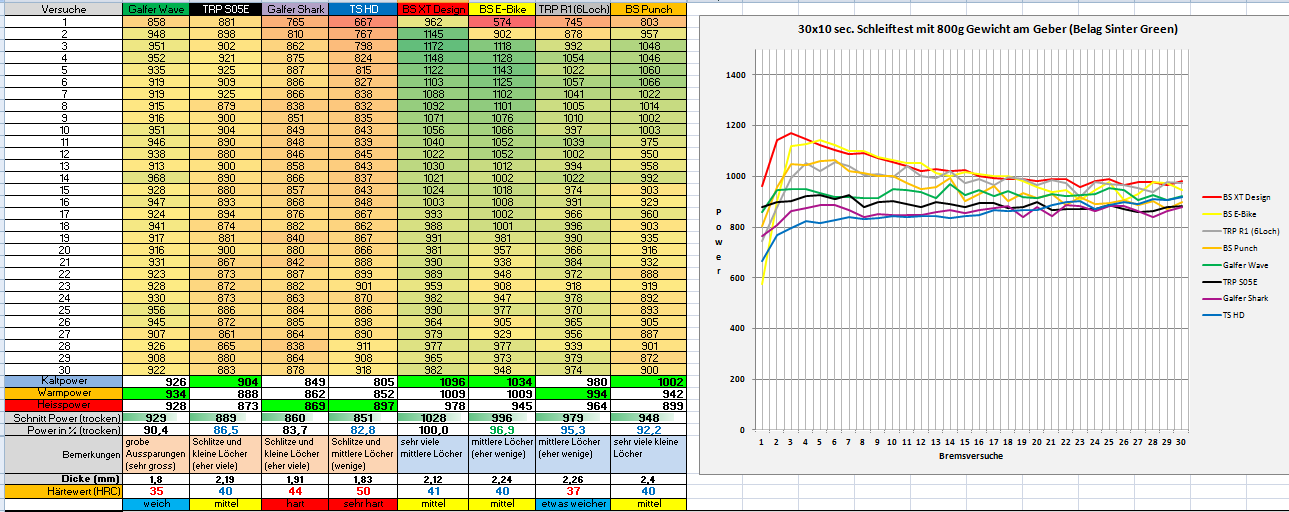Select the 100,0 Power in % cell
Image resolution: width=1289 pixels, height=512 pixels.
point(433,429)
